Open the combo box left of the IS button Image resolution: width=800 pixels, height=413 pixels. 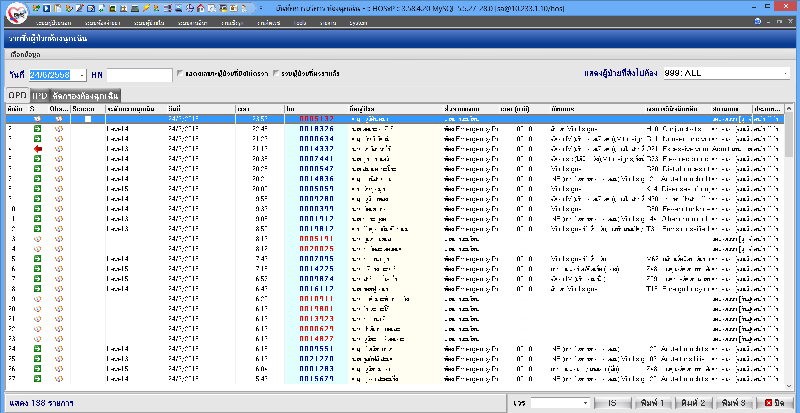pos(560,403)
